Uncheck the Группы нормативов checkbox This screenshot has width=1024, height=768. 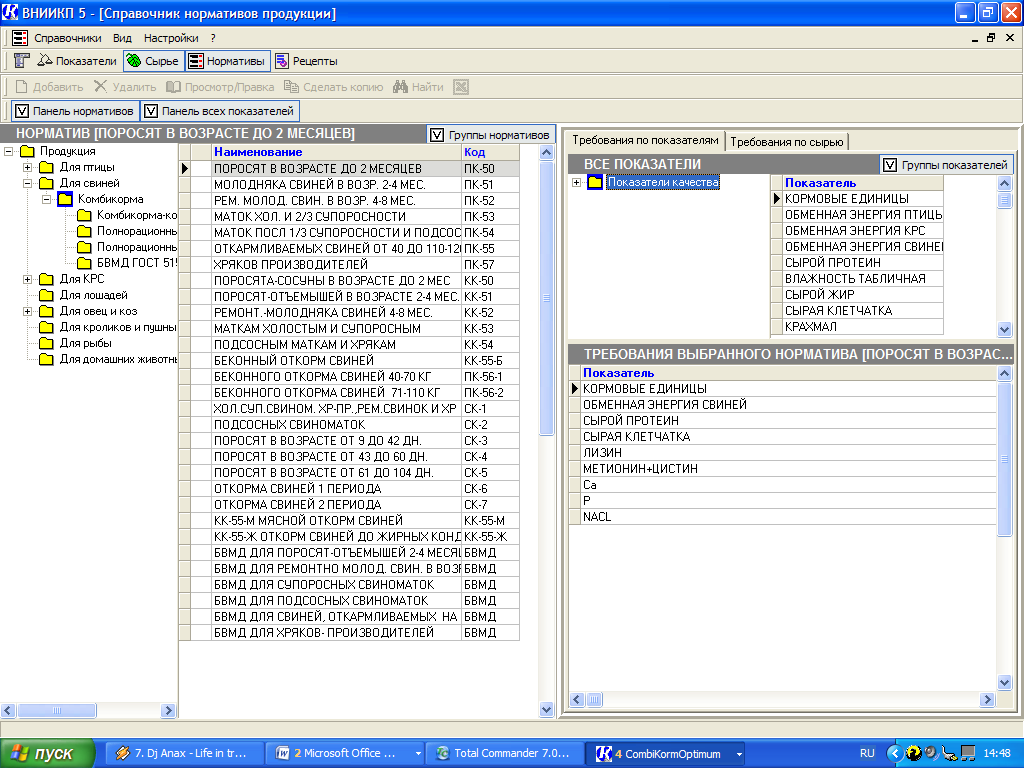[436, 134]
